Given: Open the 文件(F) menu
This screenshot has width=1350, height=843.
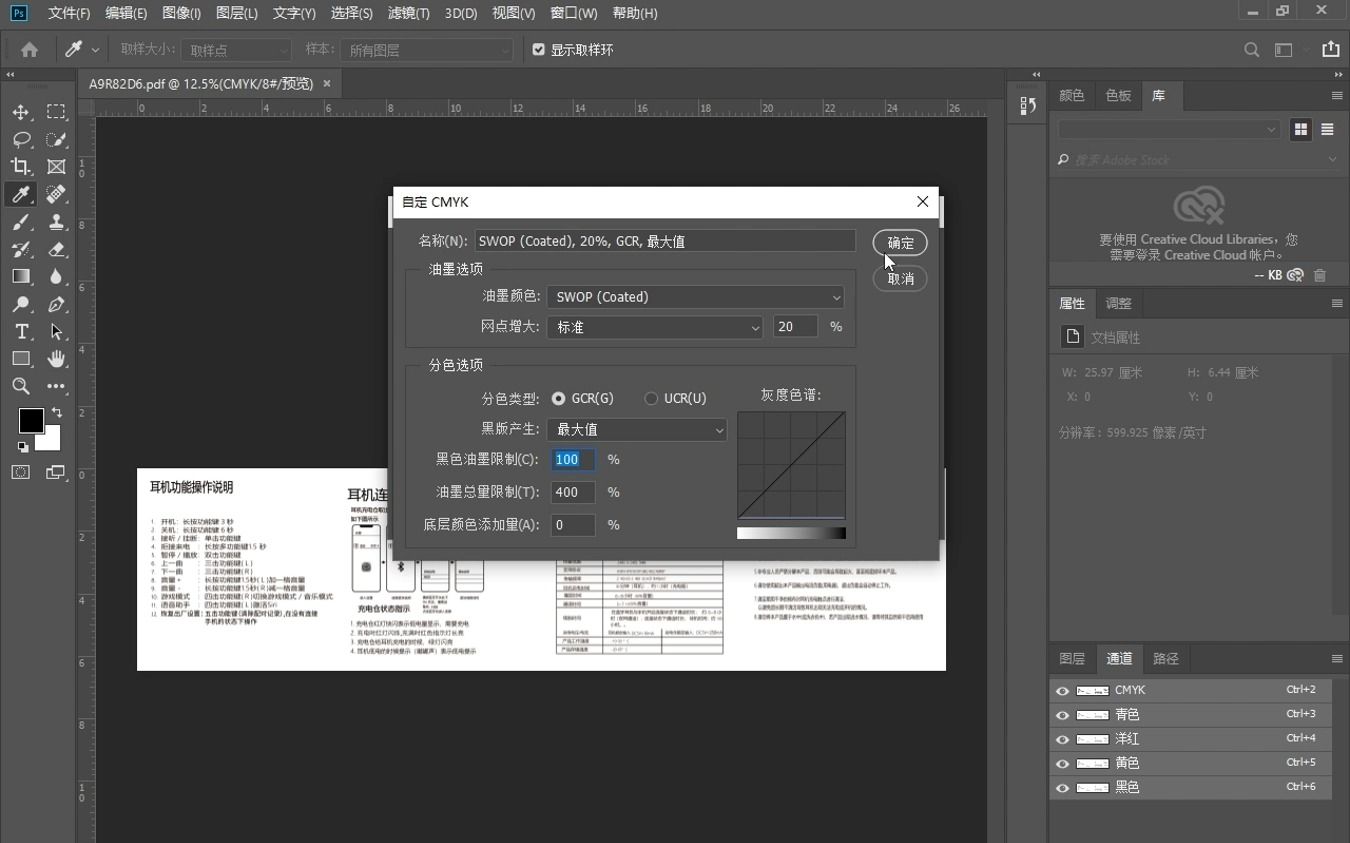Looking at the screenshot, I should 69,13.
